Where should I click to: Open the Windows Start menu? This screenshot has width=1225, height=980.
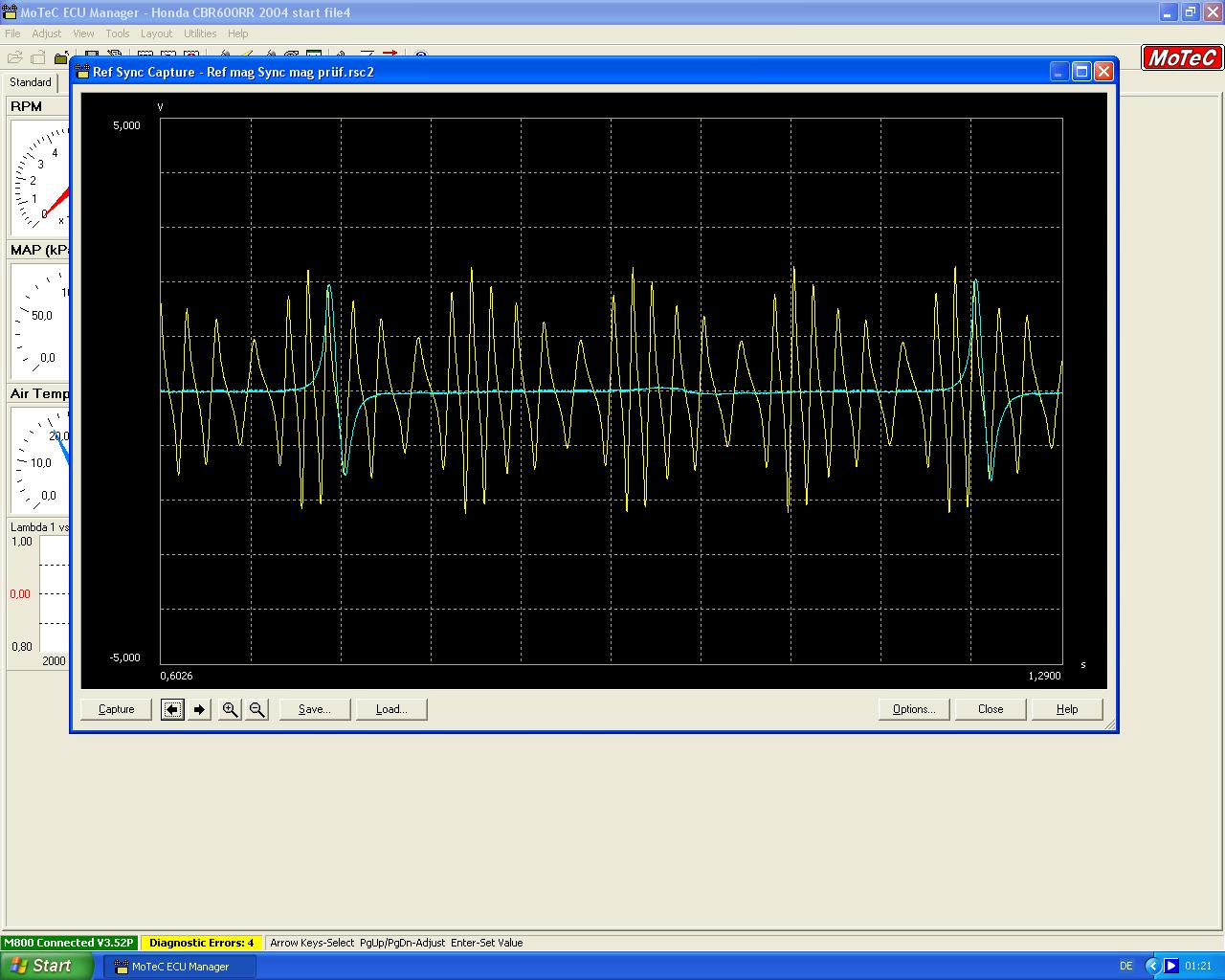point(47,966)
